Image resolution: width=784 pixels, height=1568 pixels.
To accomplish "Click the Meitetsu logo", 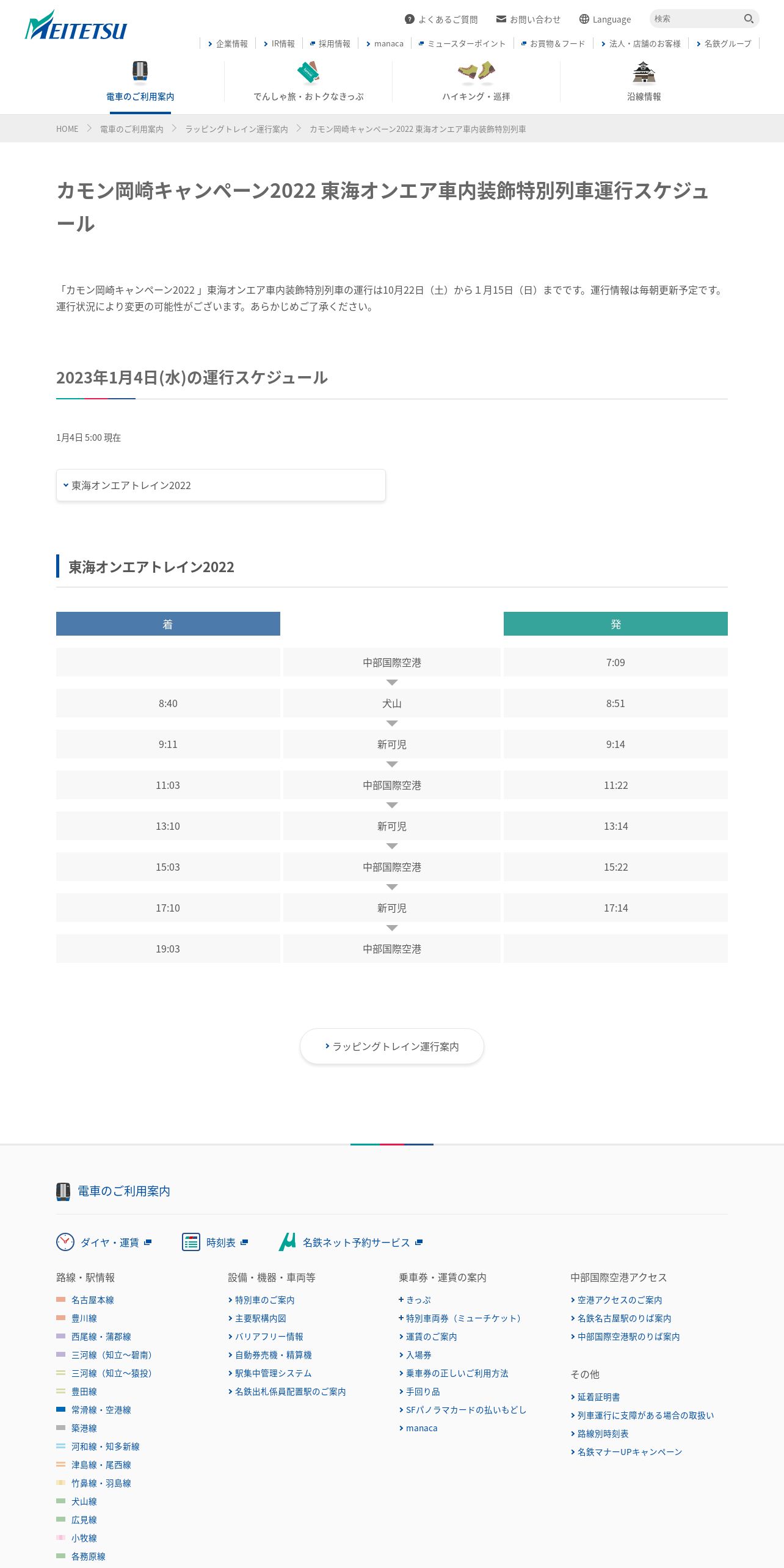I will [76, 25].
